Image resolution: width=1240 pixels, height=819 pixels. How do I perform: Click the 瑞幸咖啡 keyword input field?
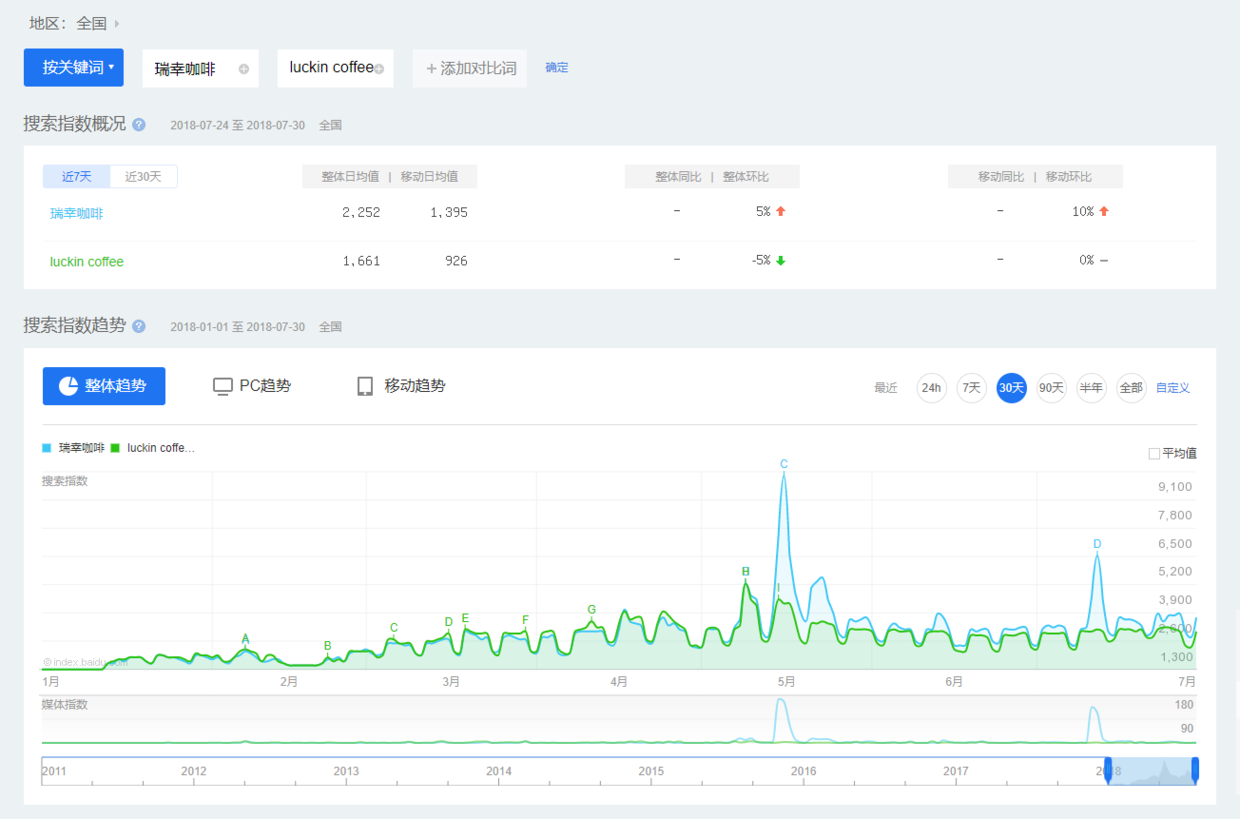coord(200,68)
